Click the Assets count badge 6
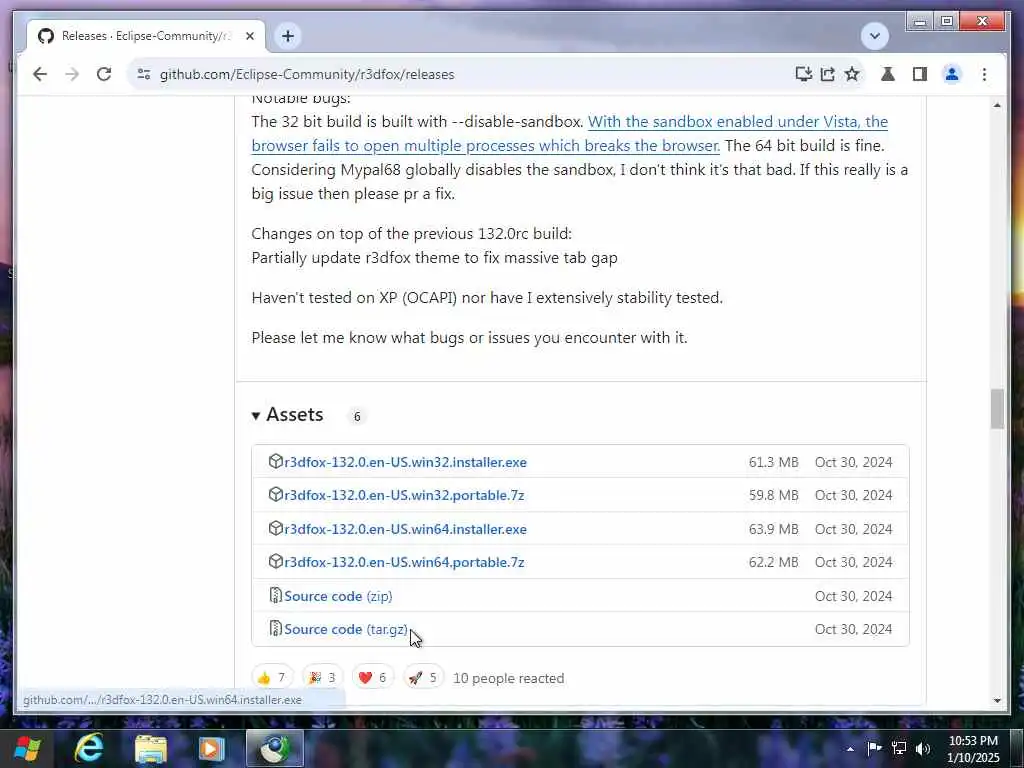 click(357, 417)
